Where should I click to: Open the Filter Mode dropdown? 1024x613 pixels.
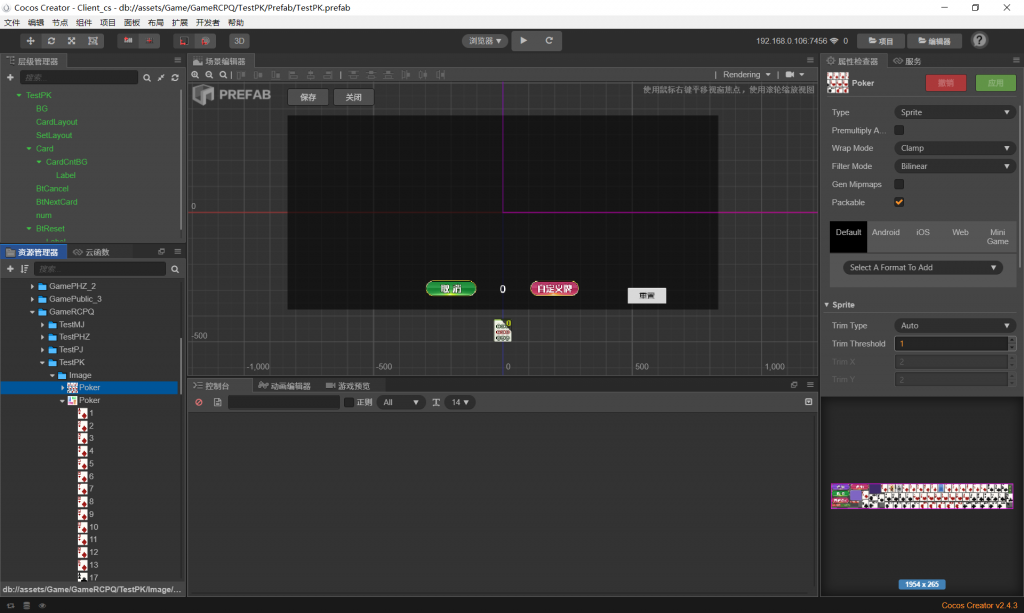point(954,166)
